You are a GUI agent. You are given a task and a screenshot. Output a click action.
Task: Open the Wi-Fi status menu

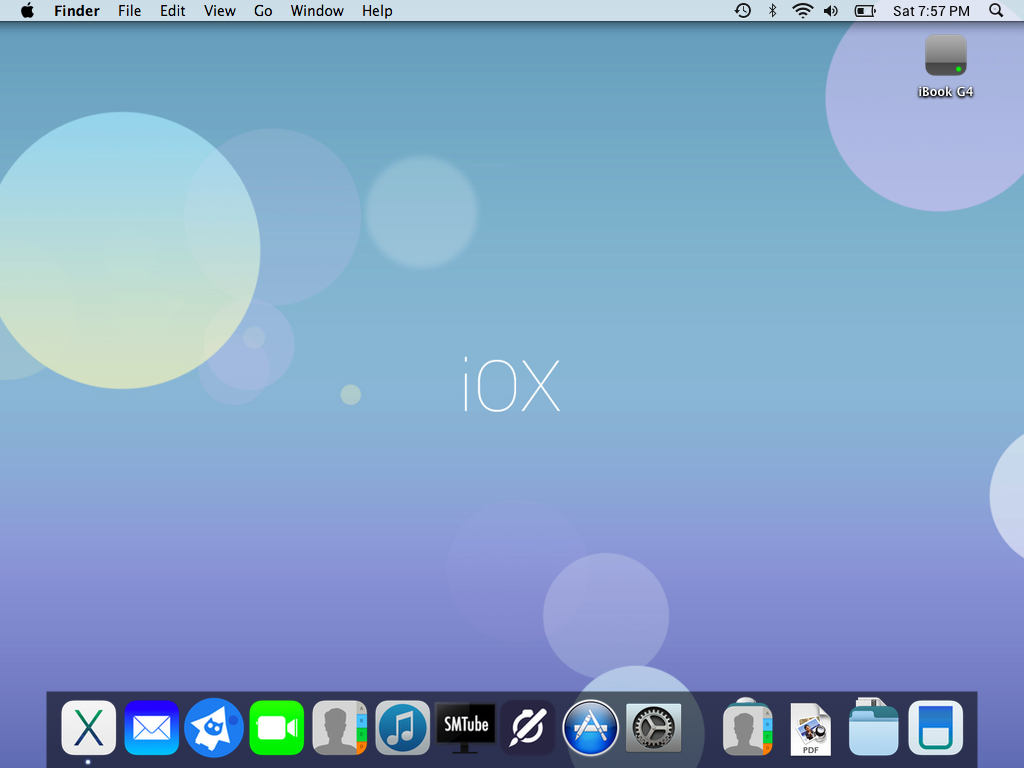[802, 10]
